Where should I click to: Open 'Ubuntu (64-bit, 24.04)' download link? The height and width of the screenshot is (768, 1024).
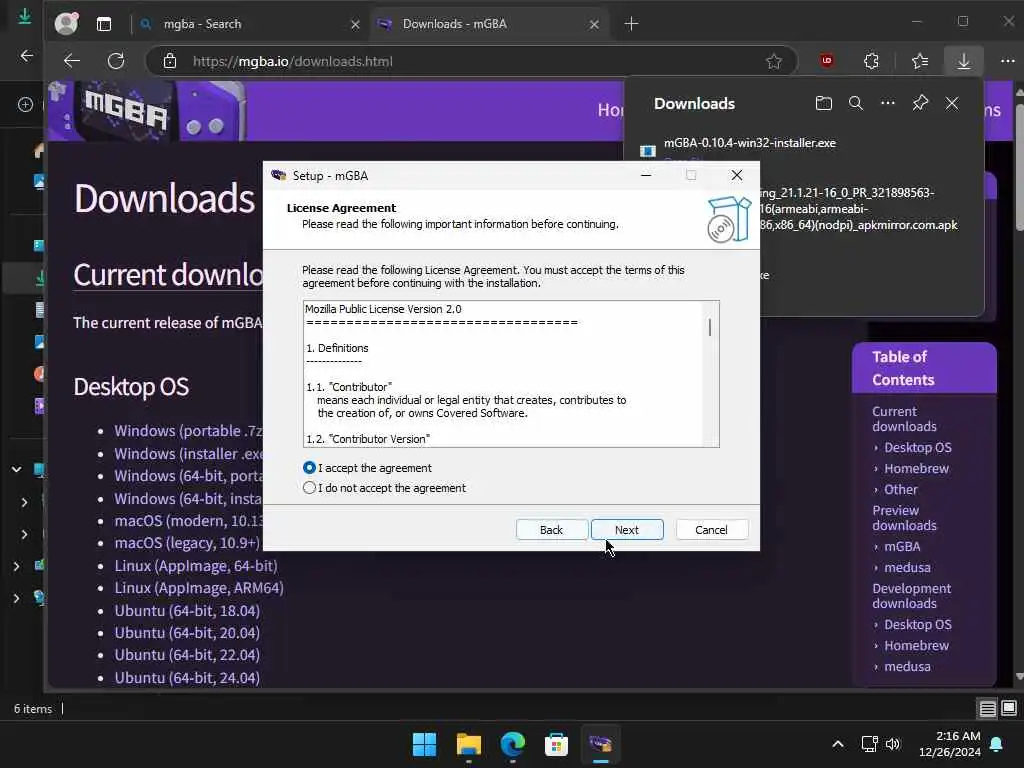pos(187,678)
